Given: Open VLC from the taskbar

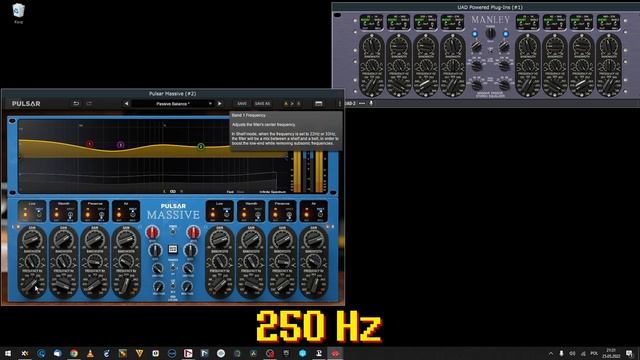Looking at the screenshot, I should (90, 353).
